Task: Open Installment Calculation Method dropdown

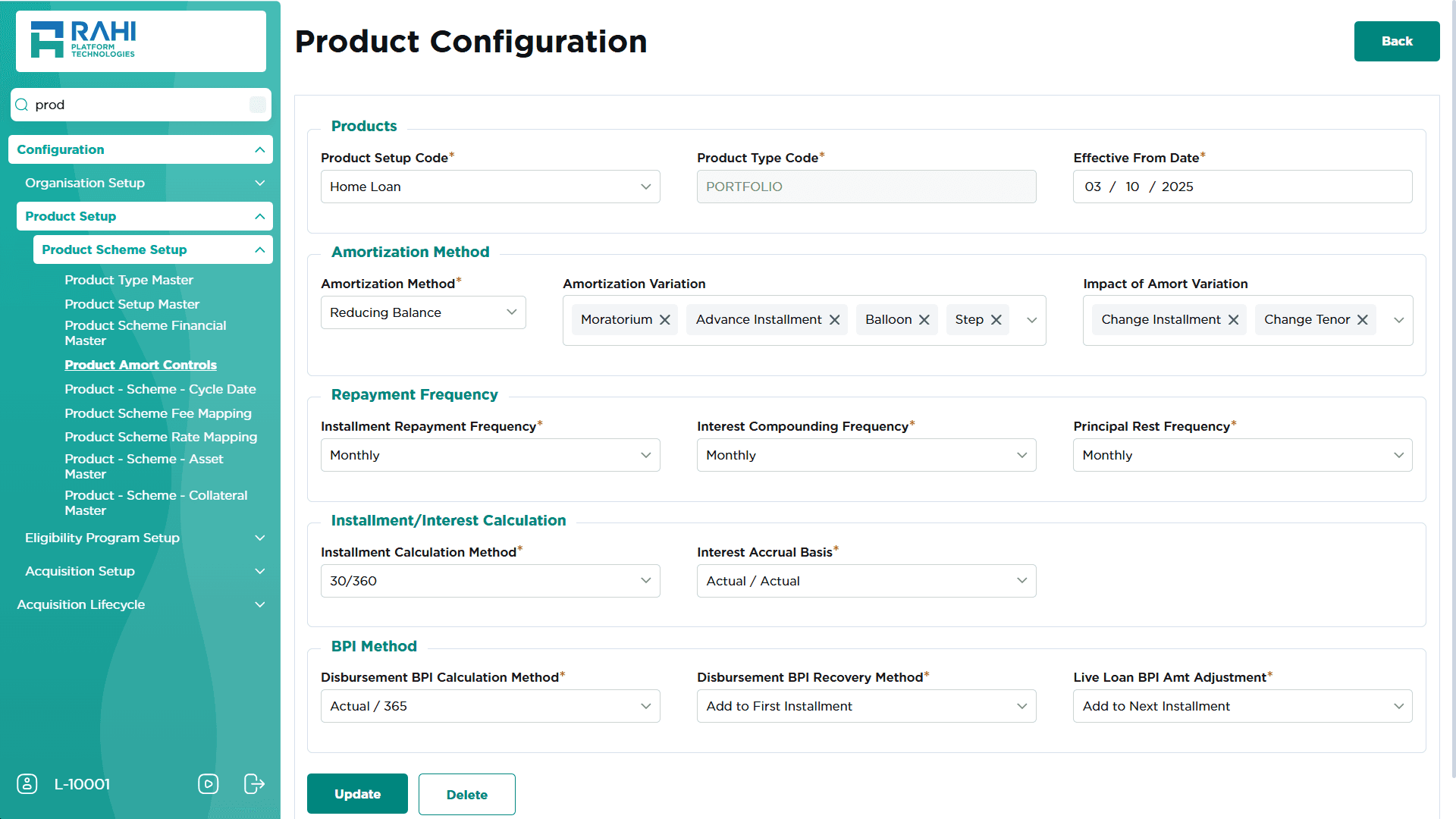Action: click(x=490, y=581)
